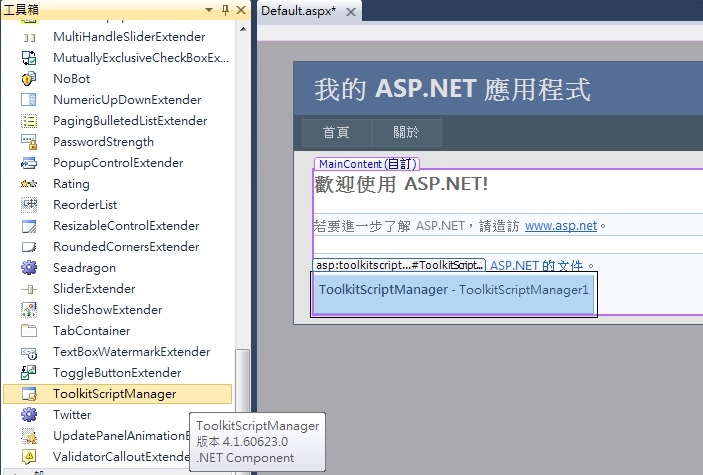The height and width of the screenshot is (475, 703).
Task: Choose PagingBulletedListExtender from toolbox
Action: coord(130,121)
